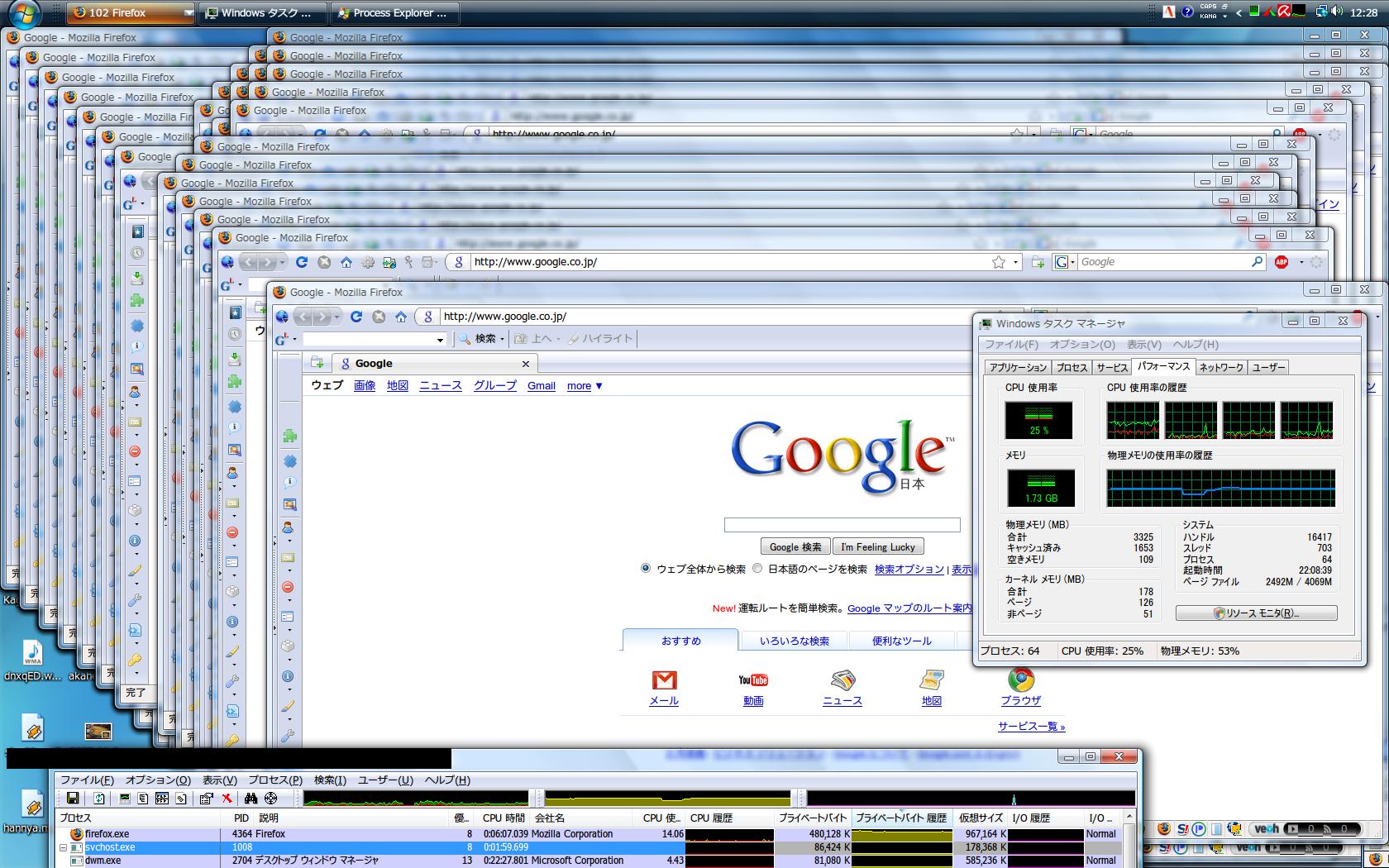
Task: Go back in the front Firefox window
Action: [x=303, y=317]
